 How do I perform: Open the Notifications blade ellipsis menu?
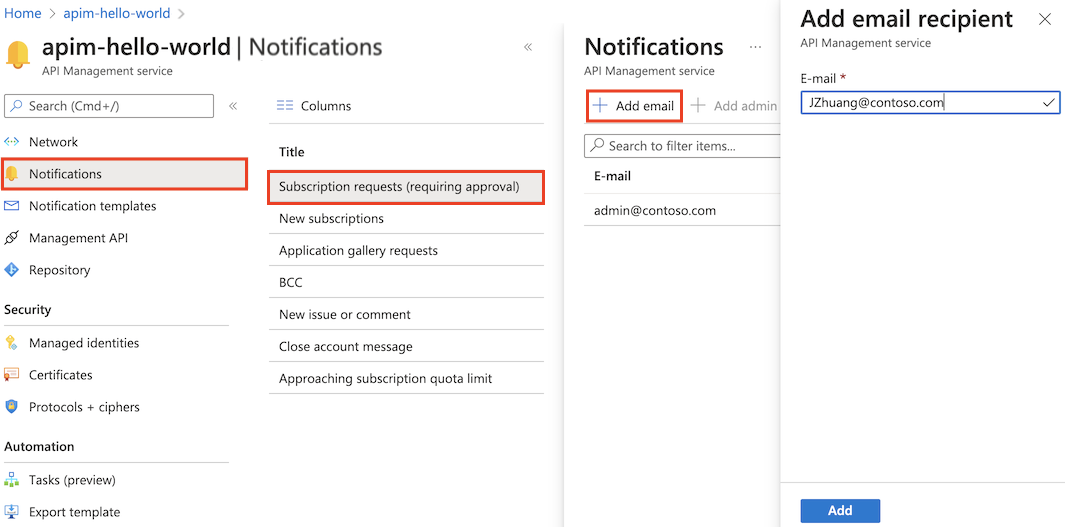pos(755,47)
